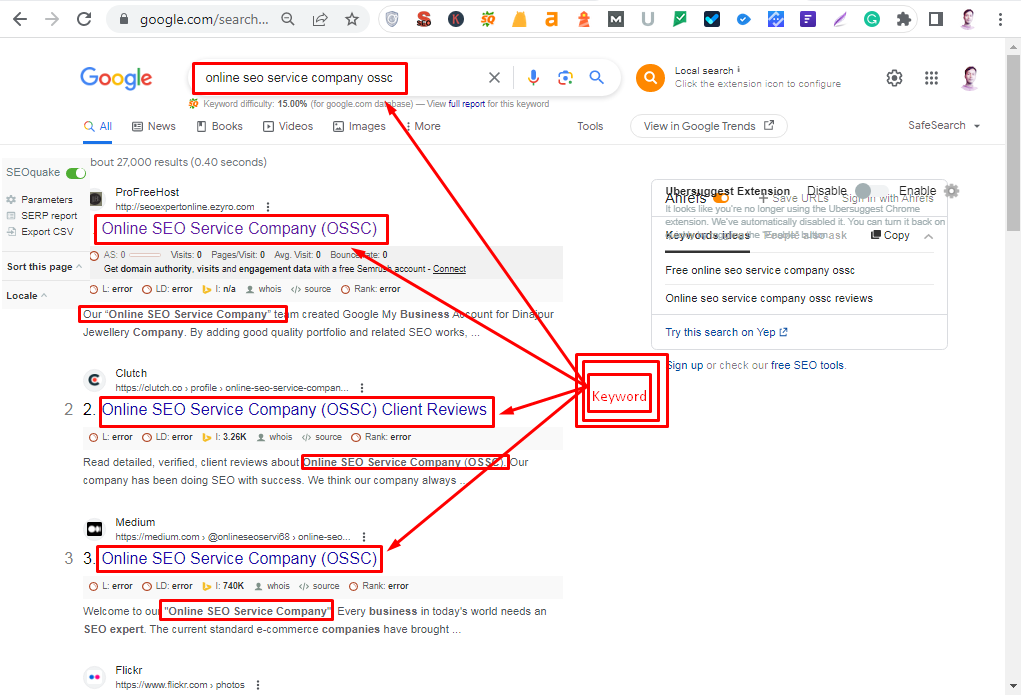Select the All results tab
The height and width of the screenshot is (695, 1021).
pyautogui.click(x=98, y=126)
